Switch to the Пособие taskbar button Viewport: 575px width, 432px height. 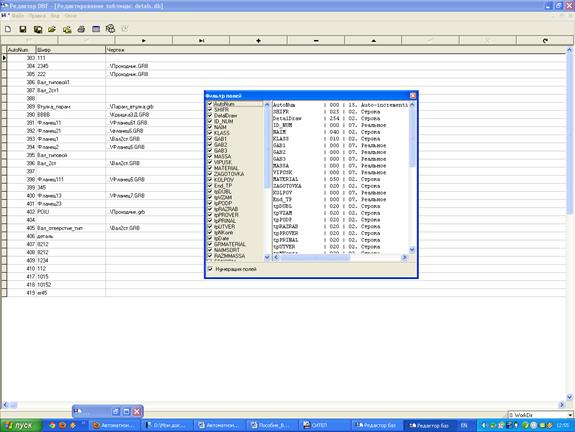click(272, 425)
